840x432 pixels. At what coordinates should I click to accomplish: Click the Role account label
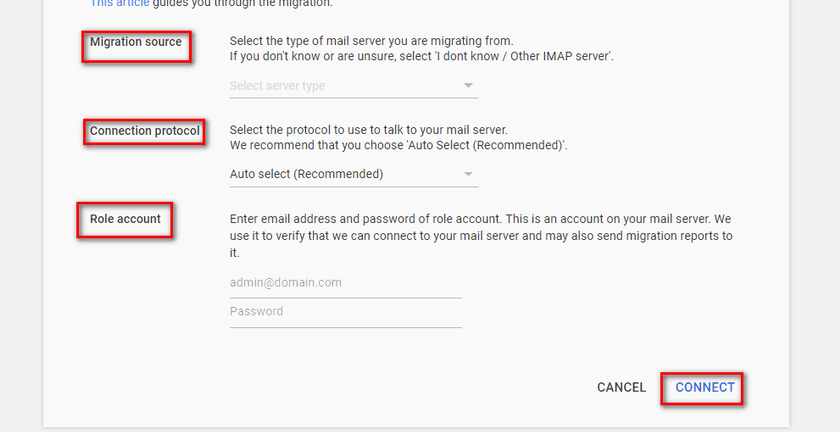[x=125, y=219]
